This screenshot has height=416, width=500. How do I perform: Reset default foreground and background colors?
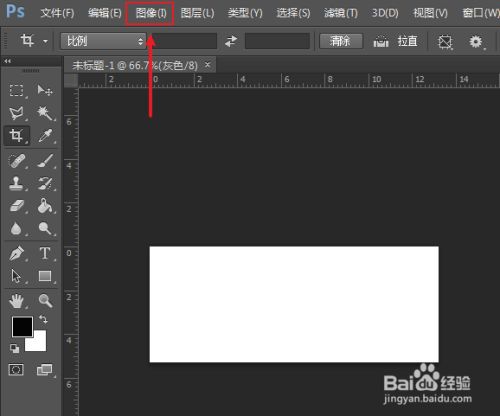pos(14,349)
